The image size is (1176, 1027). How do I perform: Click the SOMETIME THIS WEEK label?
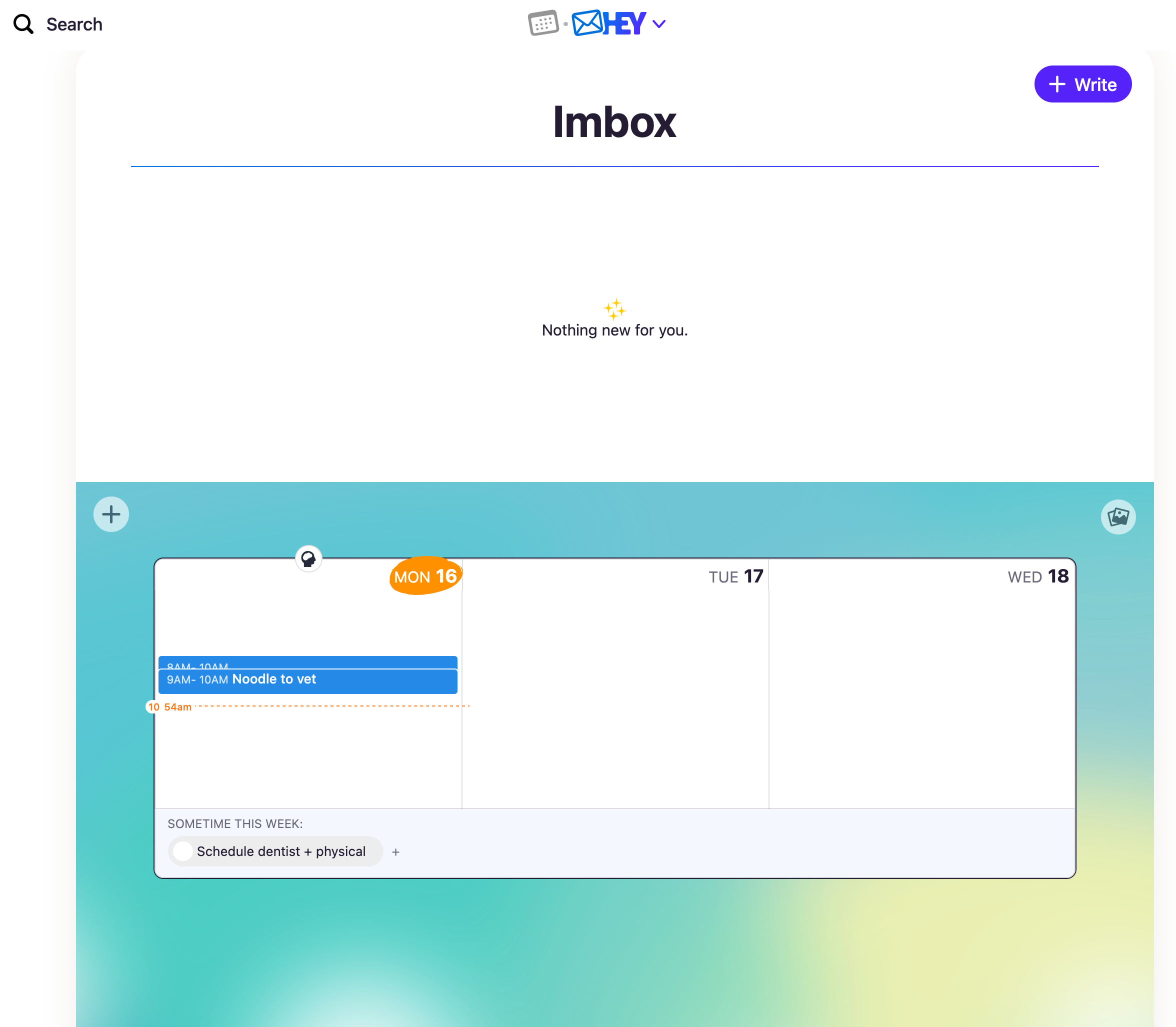click(x=235, y=823)
